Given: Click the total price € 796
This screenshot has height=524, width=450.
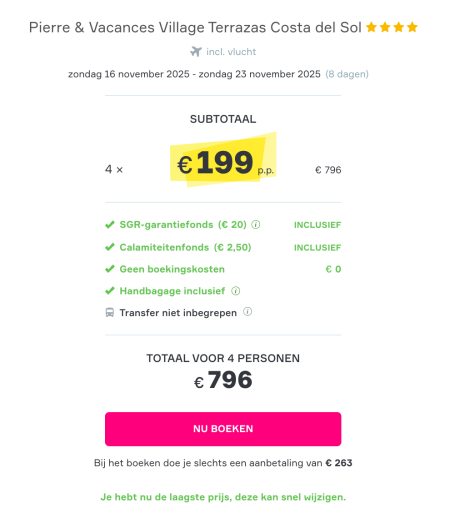Looking at the screenshot, I should (x=223, y=380).
